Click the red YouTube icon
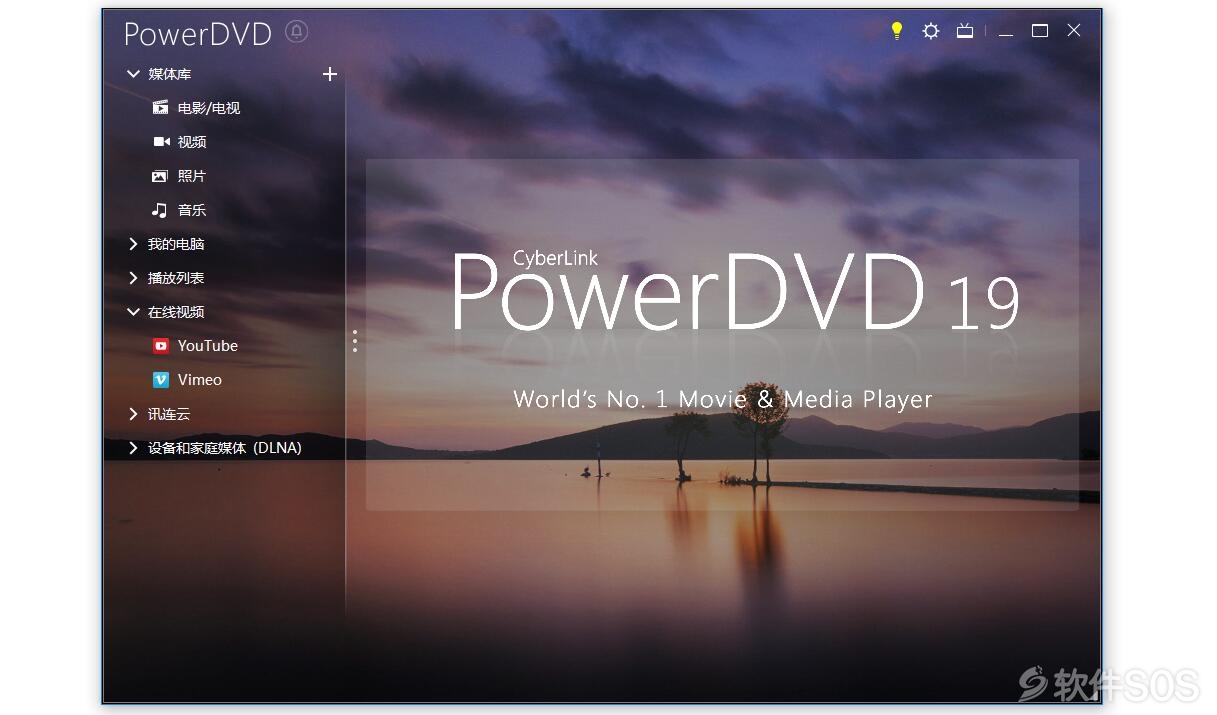This screenshot has width=1217, height=715. [160, 346]
